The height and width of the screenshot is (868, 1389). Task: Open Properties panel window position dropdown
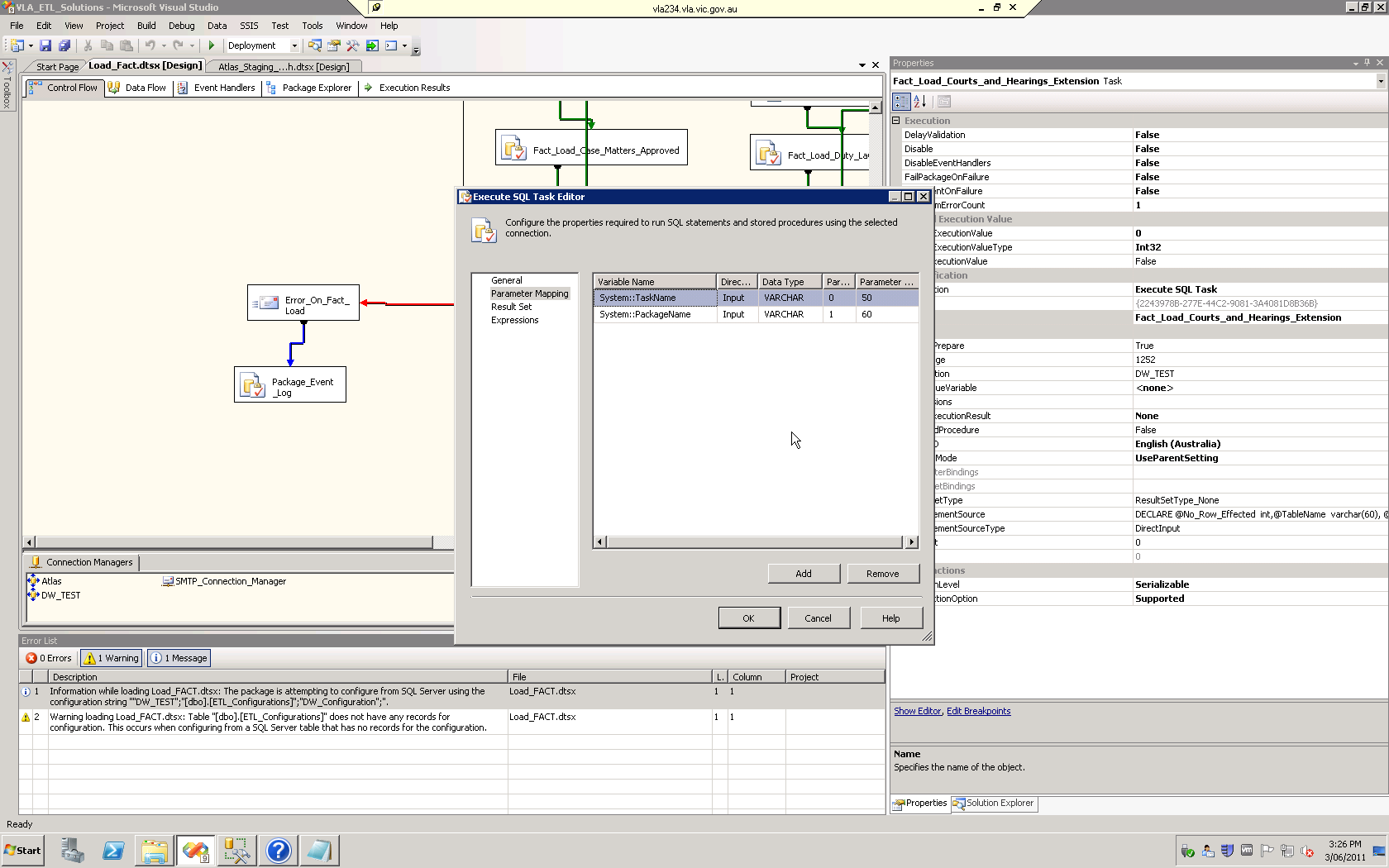tap(1356, 63)
